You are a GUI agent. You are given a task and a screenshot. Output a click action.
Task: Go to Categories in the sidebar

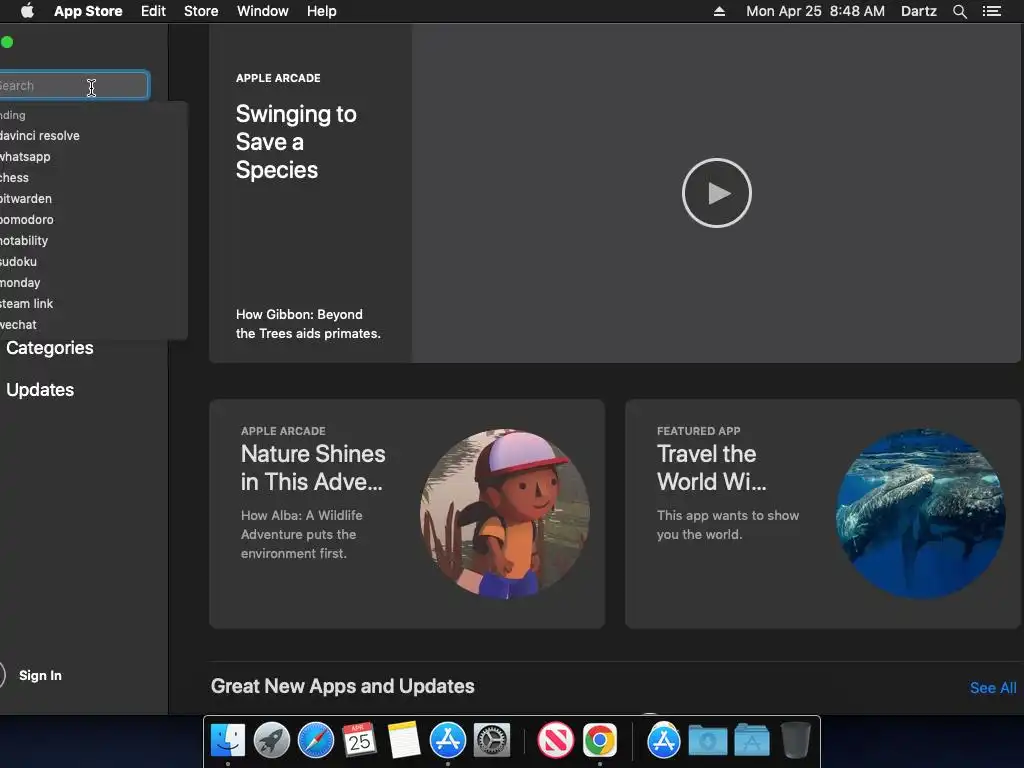click(50, 348)
